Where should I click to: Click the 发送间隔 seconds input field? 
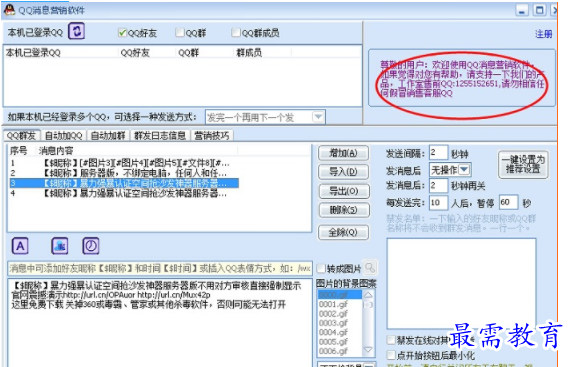tap(438, 153)
